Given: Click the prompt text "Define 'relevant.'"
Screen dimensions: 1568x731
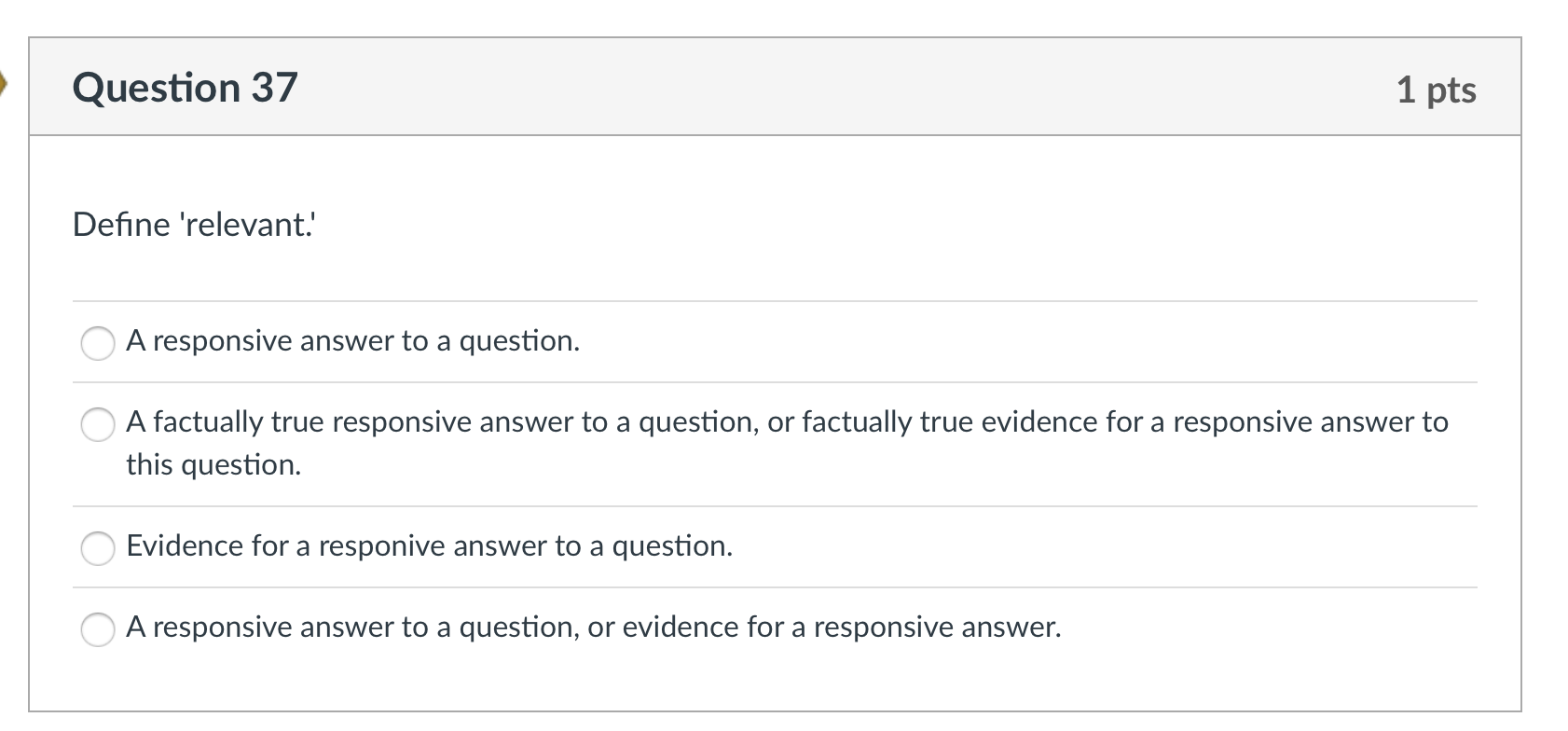Looking at the screenshot, I should click(194, 225).
